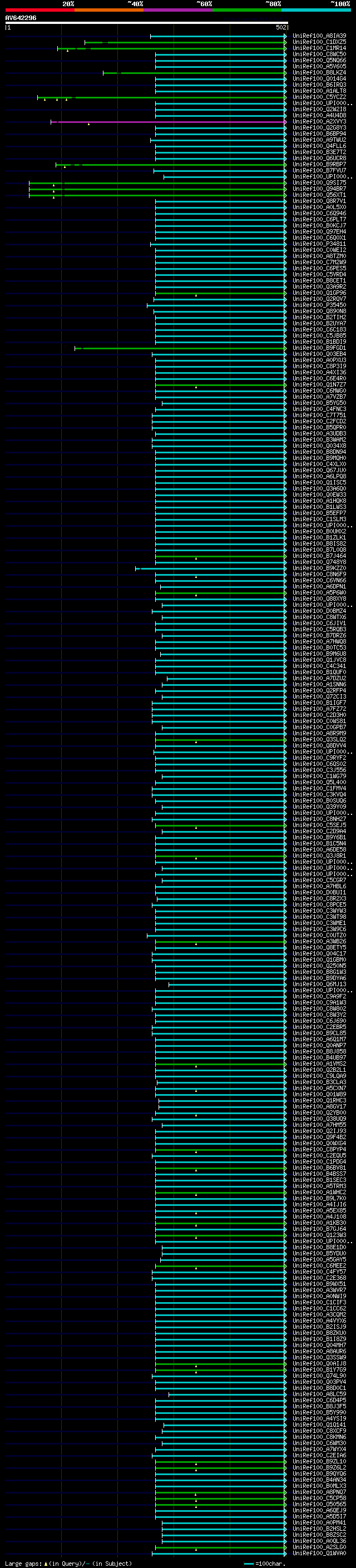The width and height of the screenshot is (356, 1568).
Task: Select the UniRef100_Q2G8Y3 label
Action: 319,128
